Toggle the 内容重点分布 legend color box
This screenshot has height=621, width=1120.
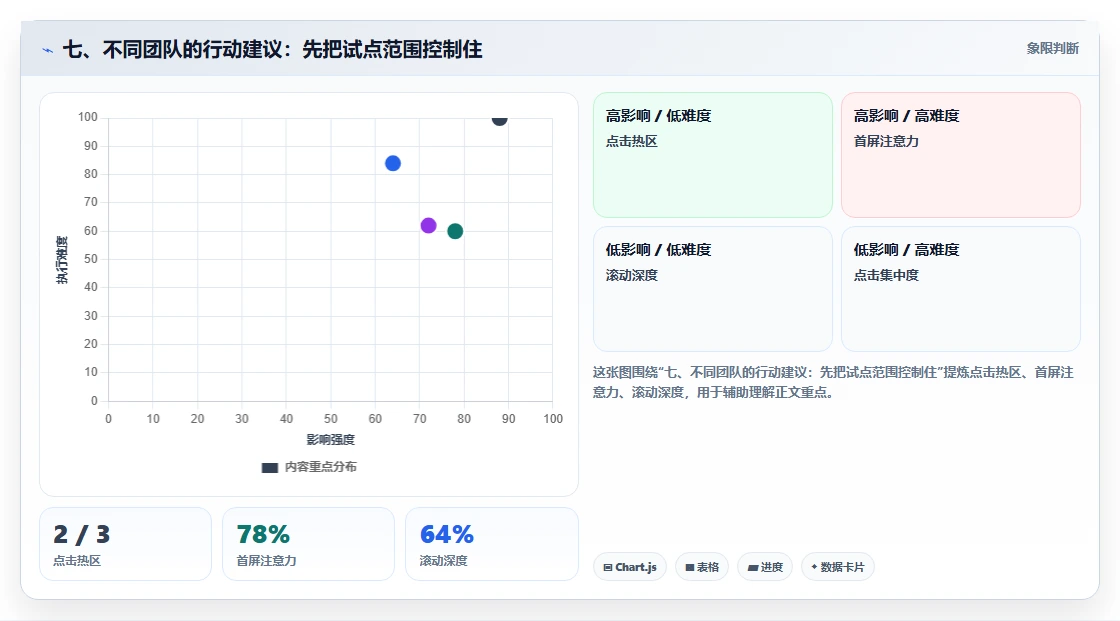click(x=269, y=467)
